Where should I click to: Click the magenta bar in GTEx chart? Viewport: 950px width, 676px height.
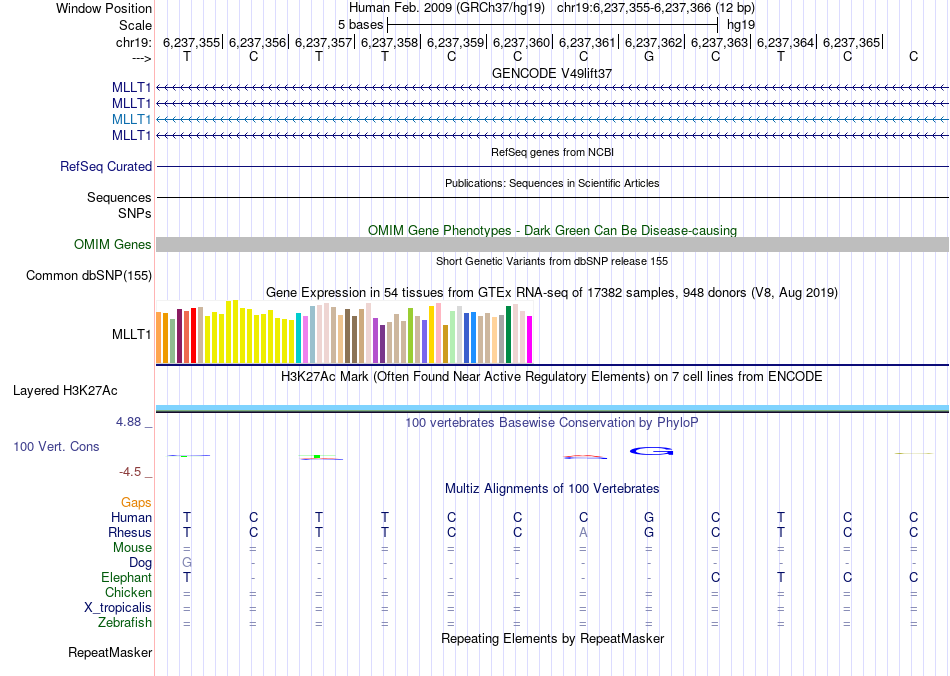tap(530, 339)
